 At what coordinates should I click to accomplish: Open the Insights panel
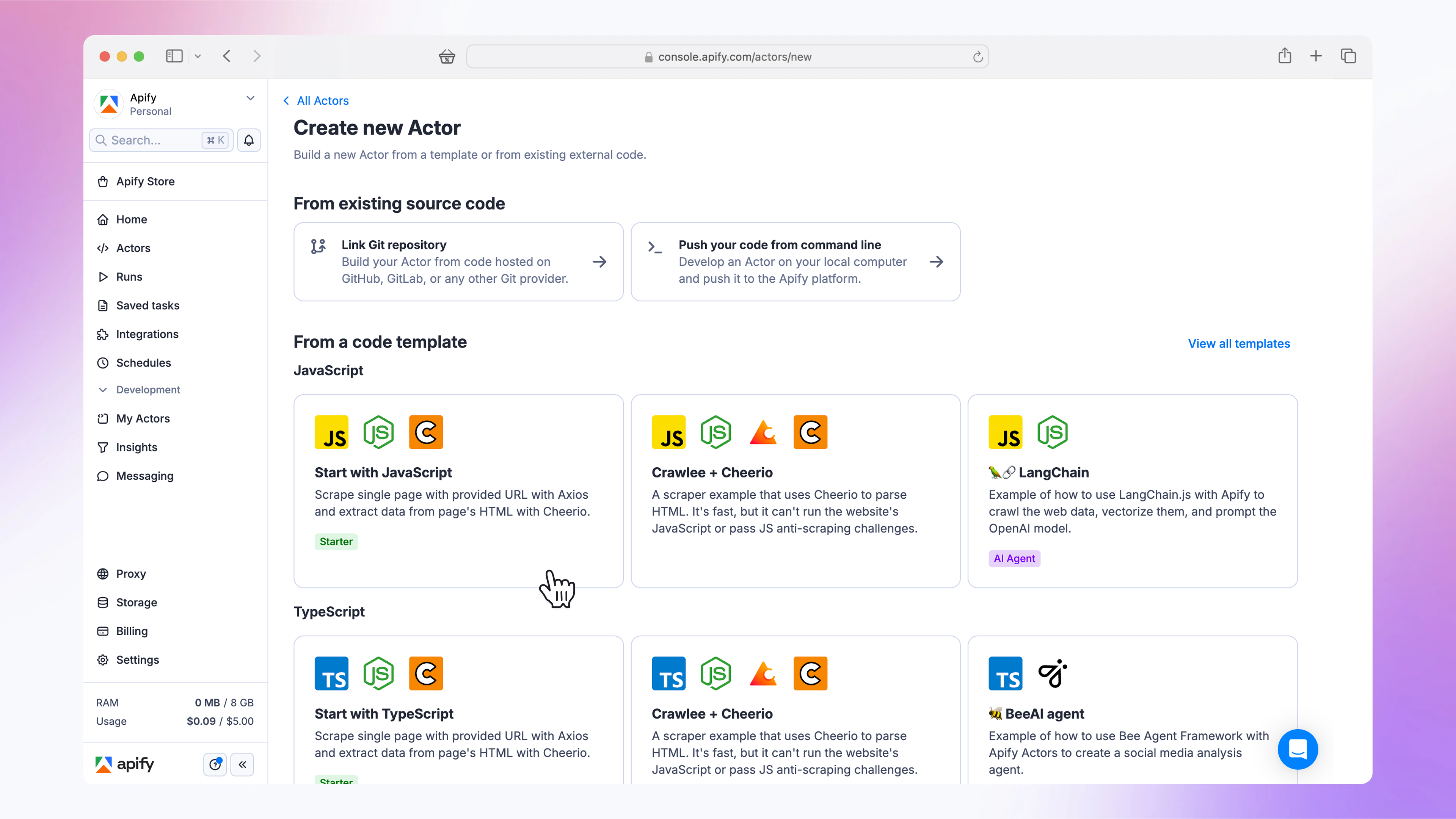[136, 447]
